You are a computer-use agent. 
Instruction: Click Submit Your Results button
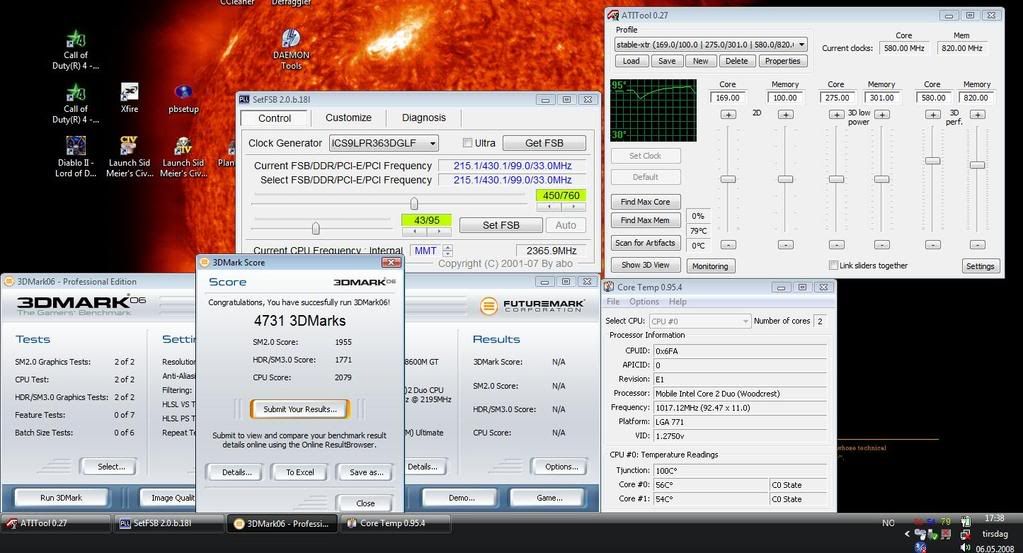(x=299, y=409)
